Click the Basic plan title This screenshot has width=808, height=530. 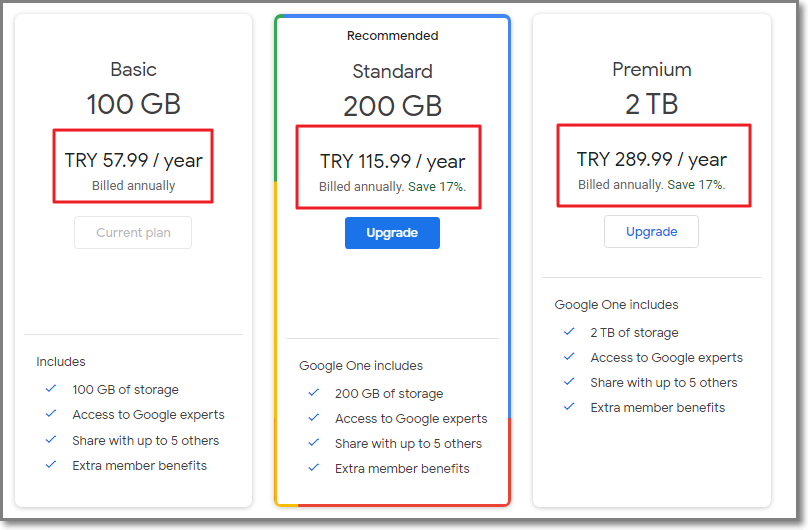pyautogui.click(x=133, y=70)
